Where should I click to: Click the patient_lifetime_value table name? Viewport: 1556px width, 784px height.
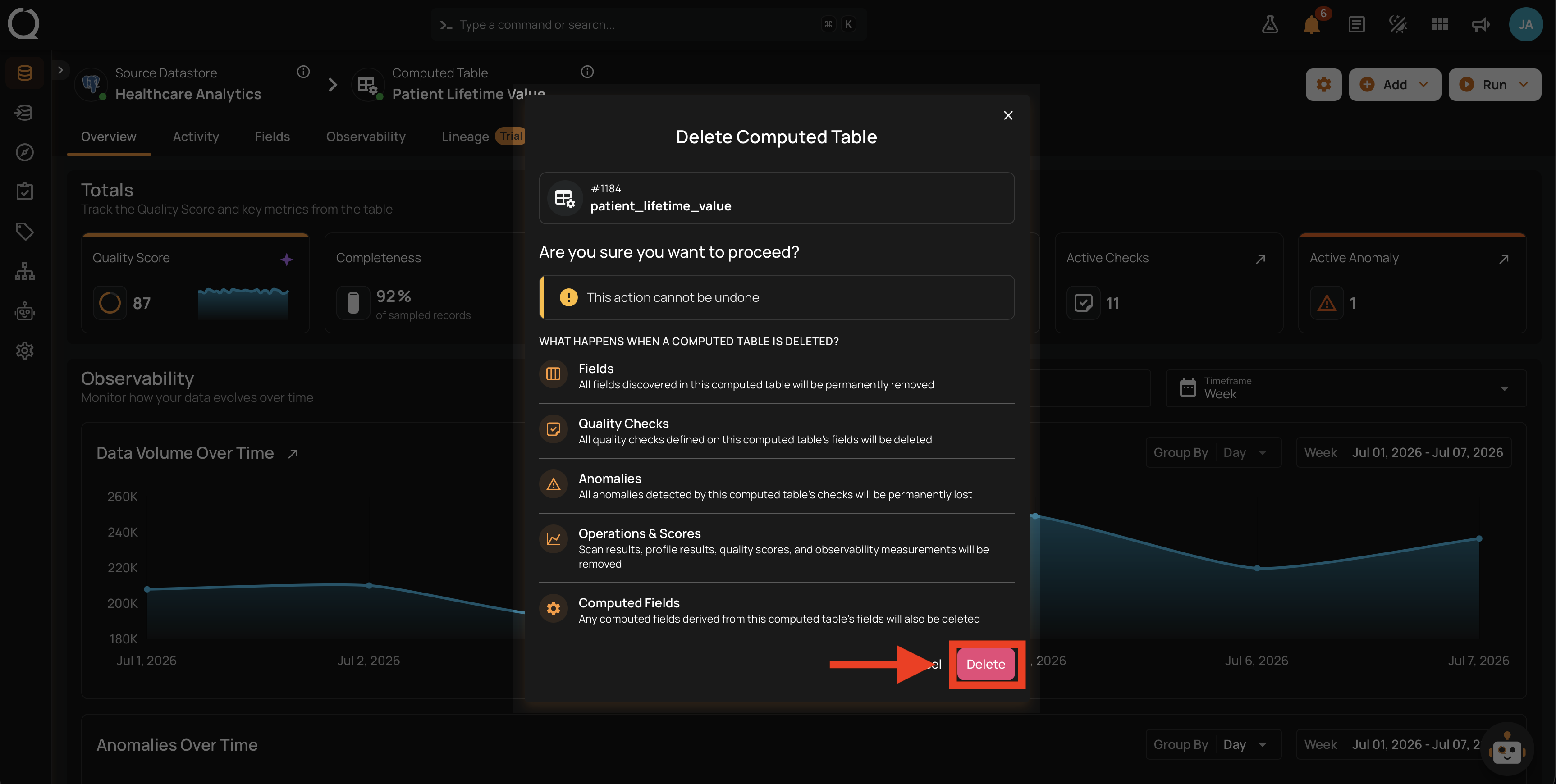tap(660, 206)
